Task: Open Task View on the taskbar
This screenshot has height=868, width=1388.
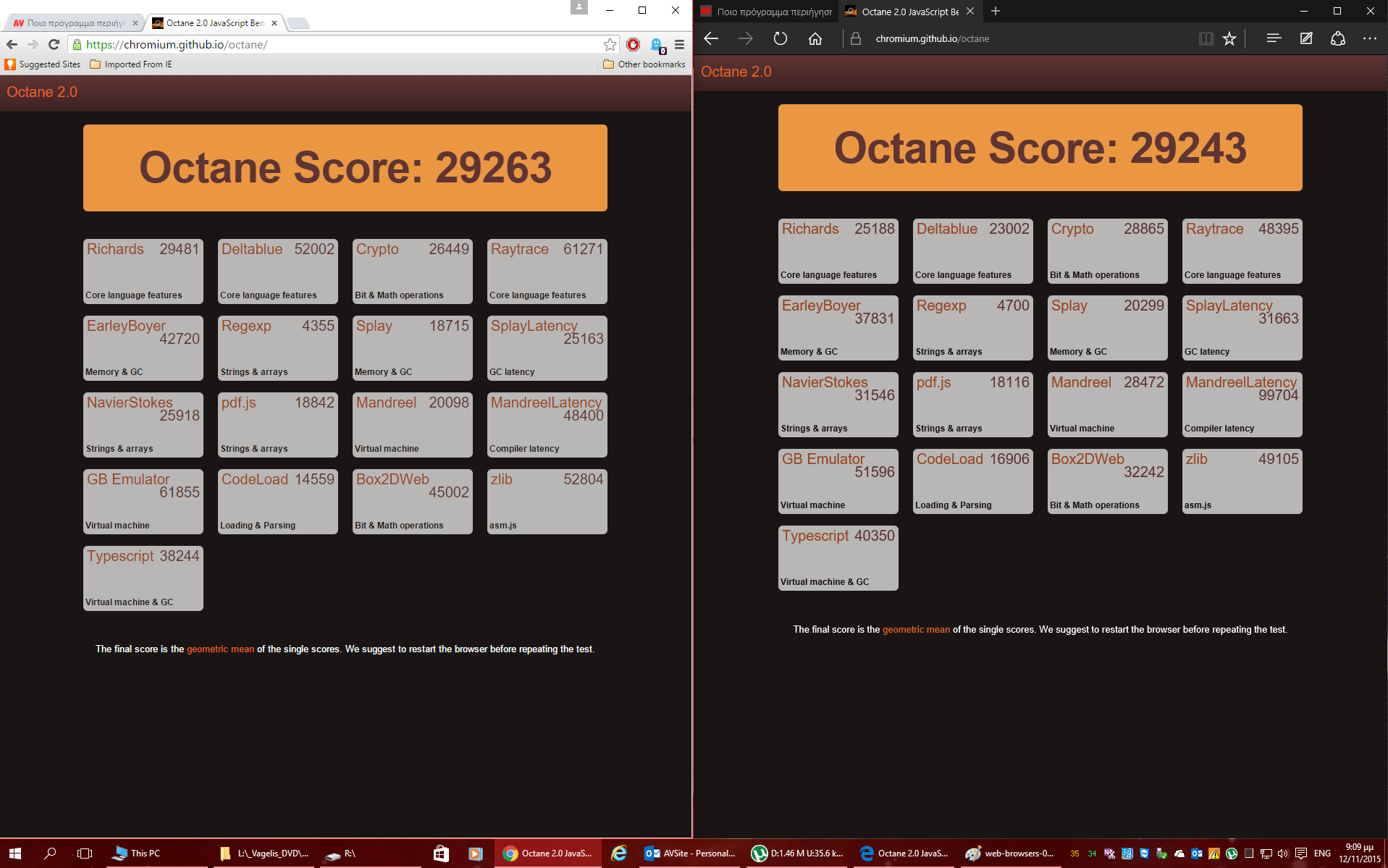Action: [85, 854]
